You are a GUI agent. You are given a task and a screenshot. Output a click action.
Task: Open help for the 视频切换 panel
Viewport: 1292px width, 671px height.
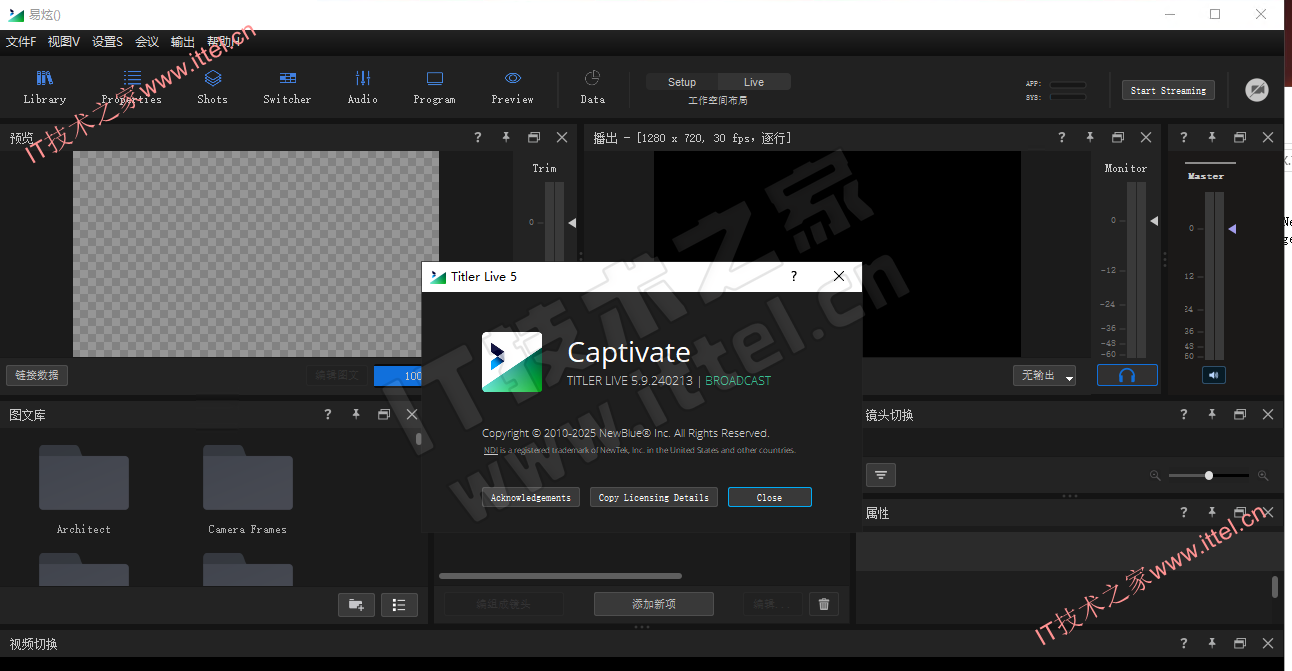click(x=1184, y=643)
